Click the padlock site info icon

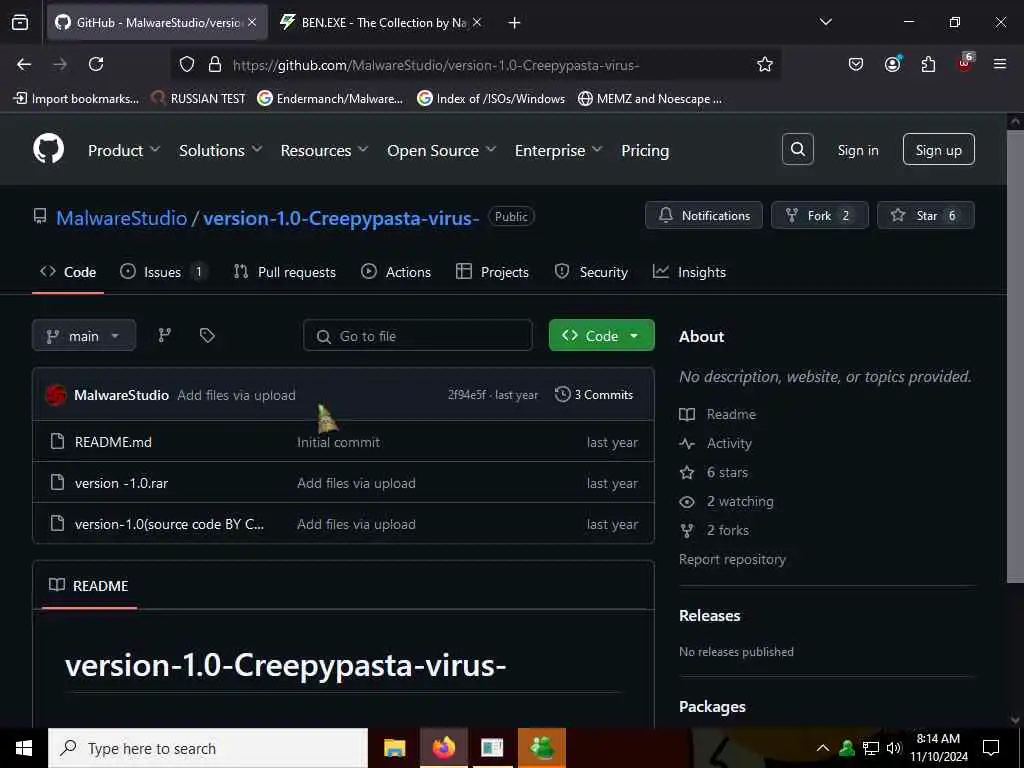pos(215,64)
